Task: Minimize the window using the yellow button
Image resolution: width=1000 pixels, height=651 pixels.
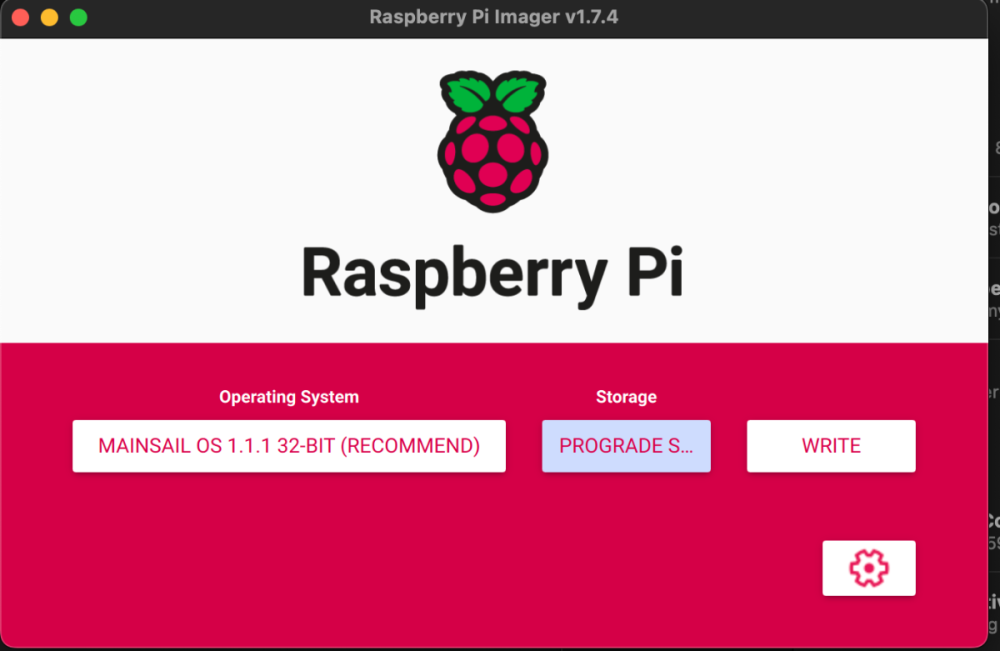Action: tap(50, 17)
